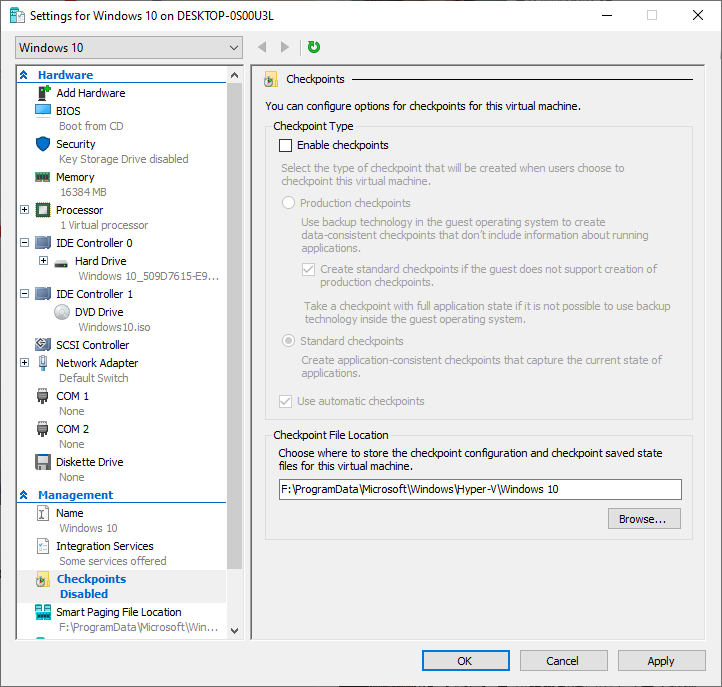Collapse the Management section

pos(24,495)
